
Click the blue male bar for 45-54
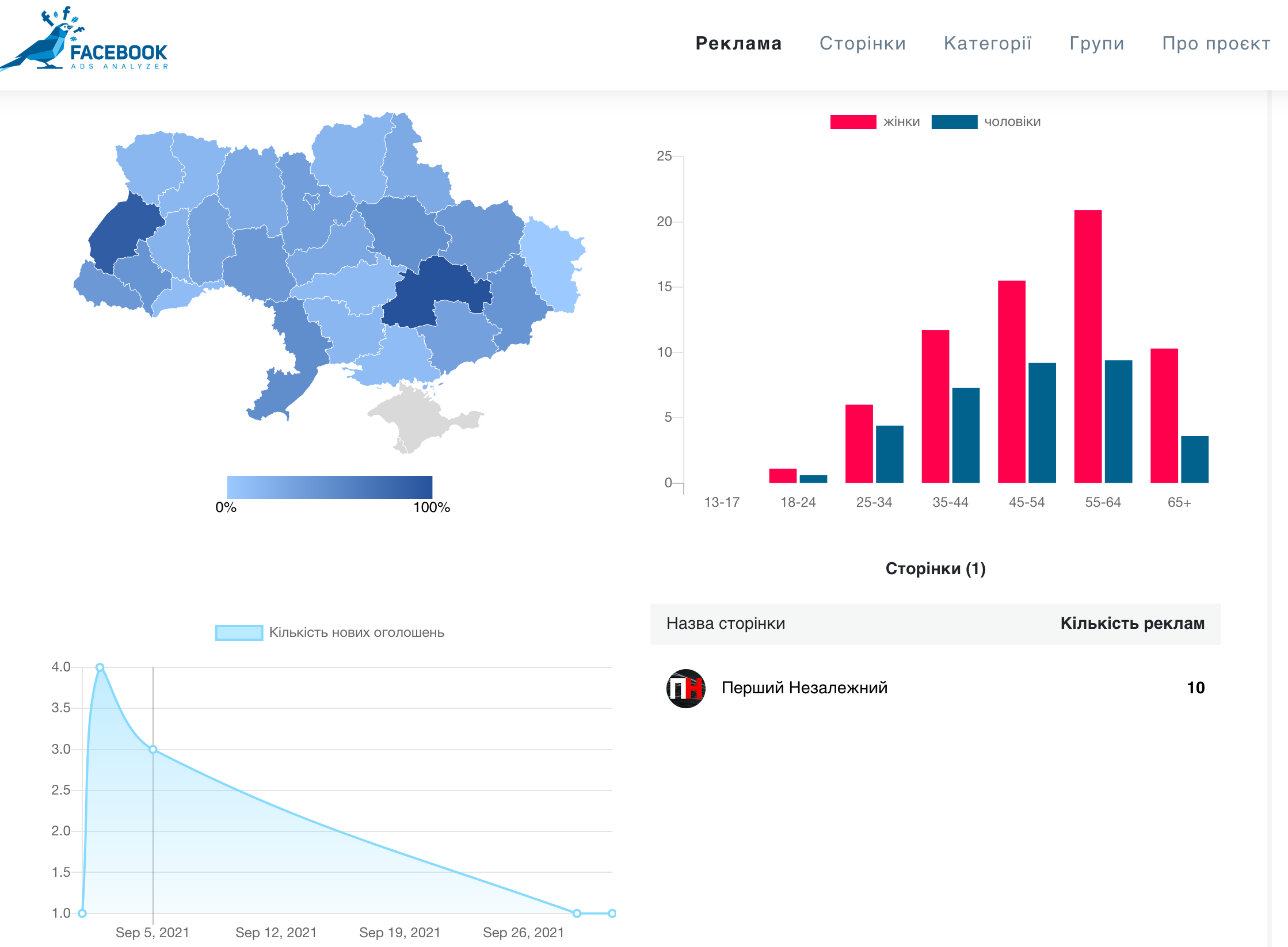click(1042, 423)
